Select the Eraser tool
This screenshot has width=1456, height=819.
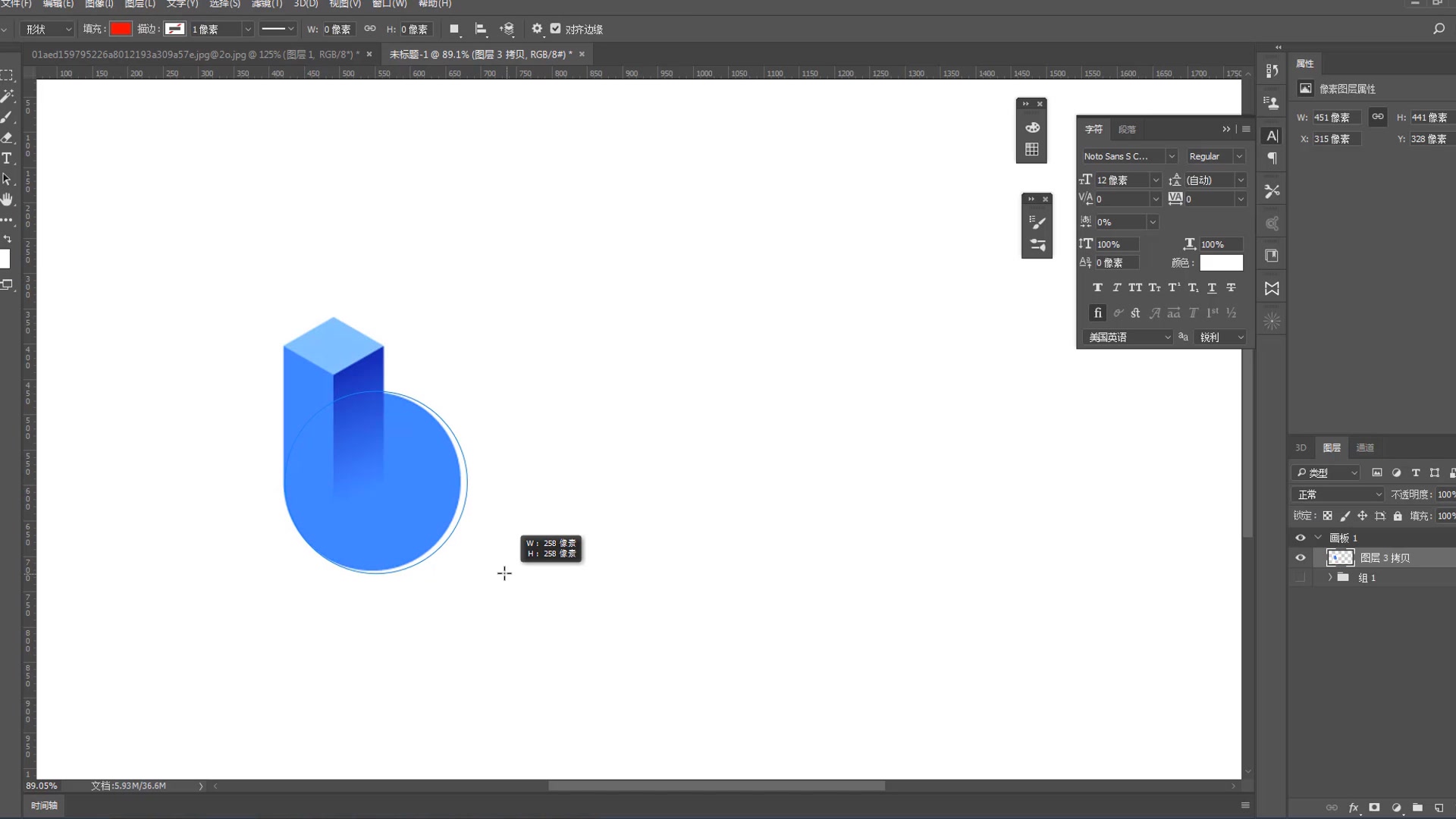coord(7,137)
